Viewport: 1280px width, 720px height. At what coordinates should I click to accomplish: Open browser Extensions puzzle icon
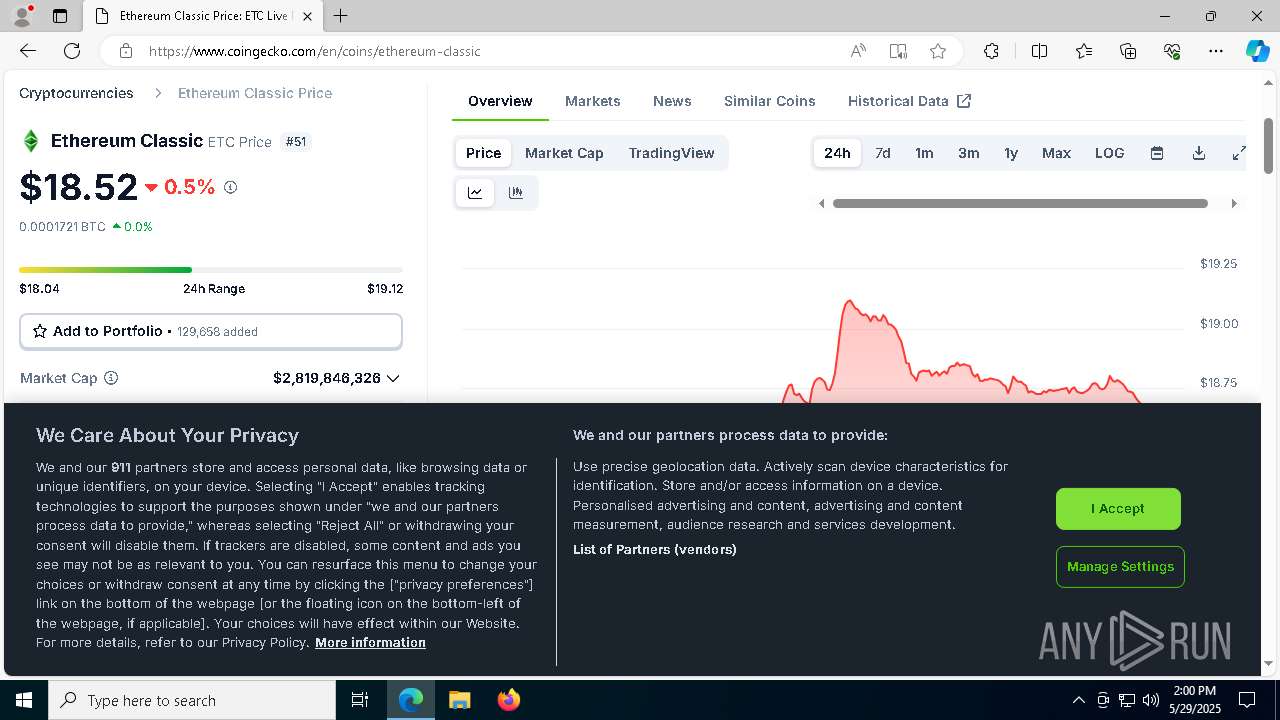tap(991, 51)
